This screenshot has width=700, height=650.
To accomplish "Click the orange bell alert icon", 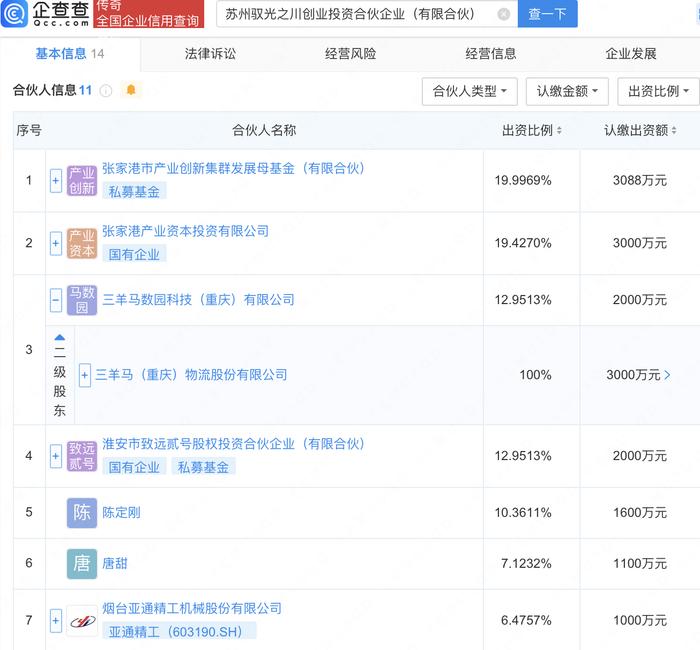I will [x=131, y=90].
